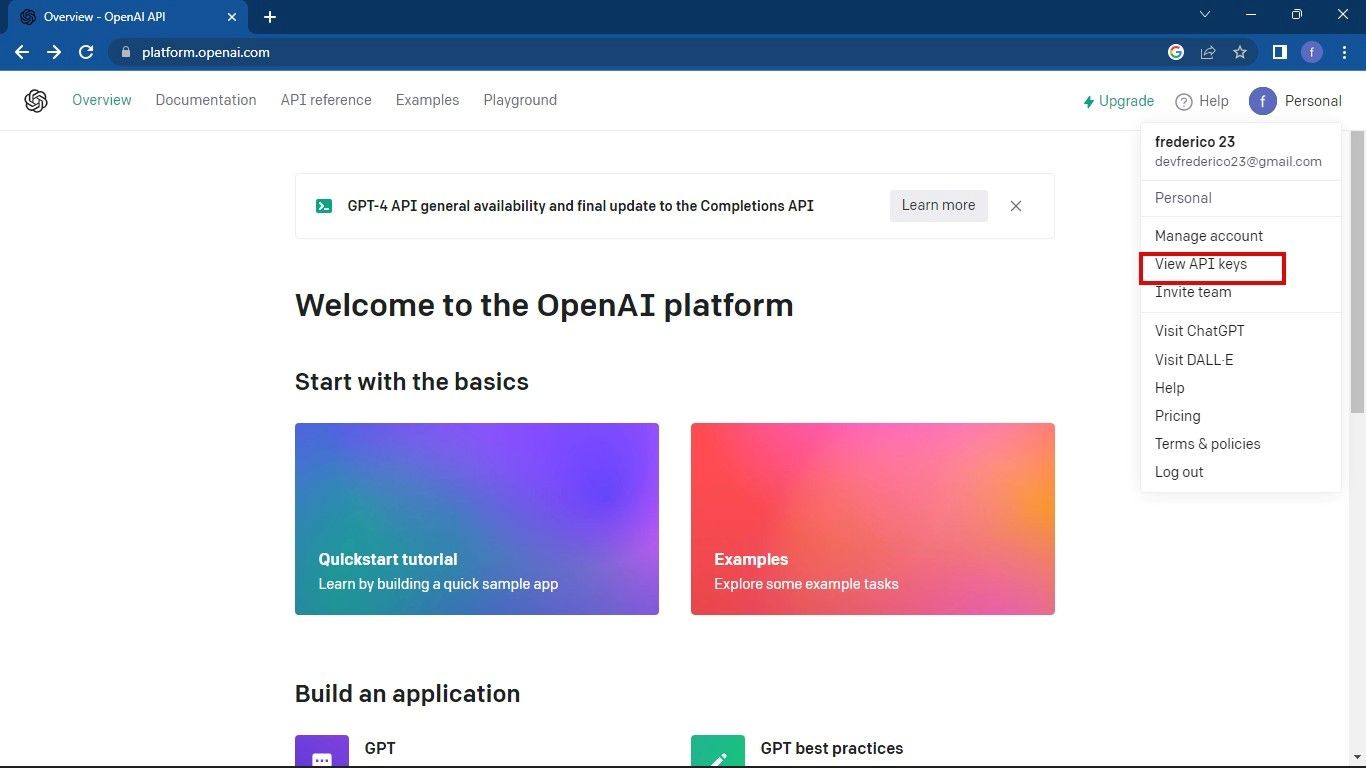Click the browser share icon

tap(1208, 52)
